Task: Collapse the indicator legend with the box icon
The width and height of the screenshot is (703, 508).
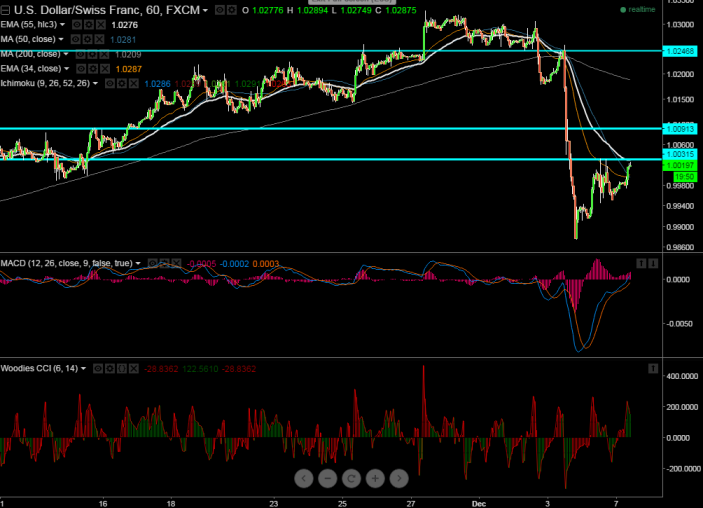Action: point(5,10)
